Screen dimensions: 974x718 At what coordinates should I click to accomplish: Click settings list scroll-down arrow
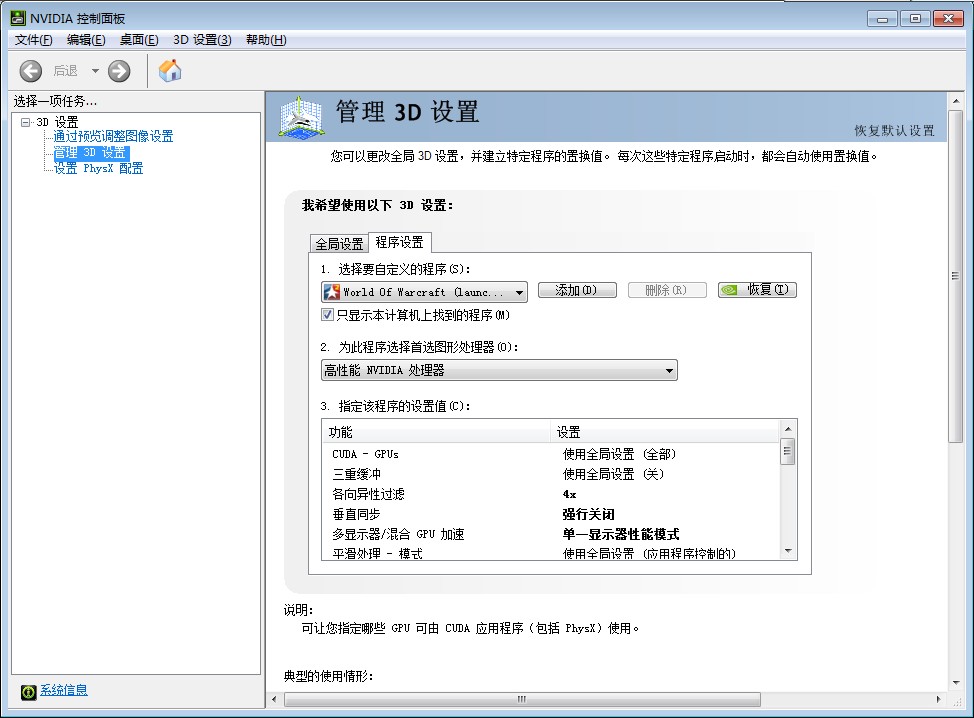tap(788, 551)
